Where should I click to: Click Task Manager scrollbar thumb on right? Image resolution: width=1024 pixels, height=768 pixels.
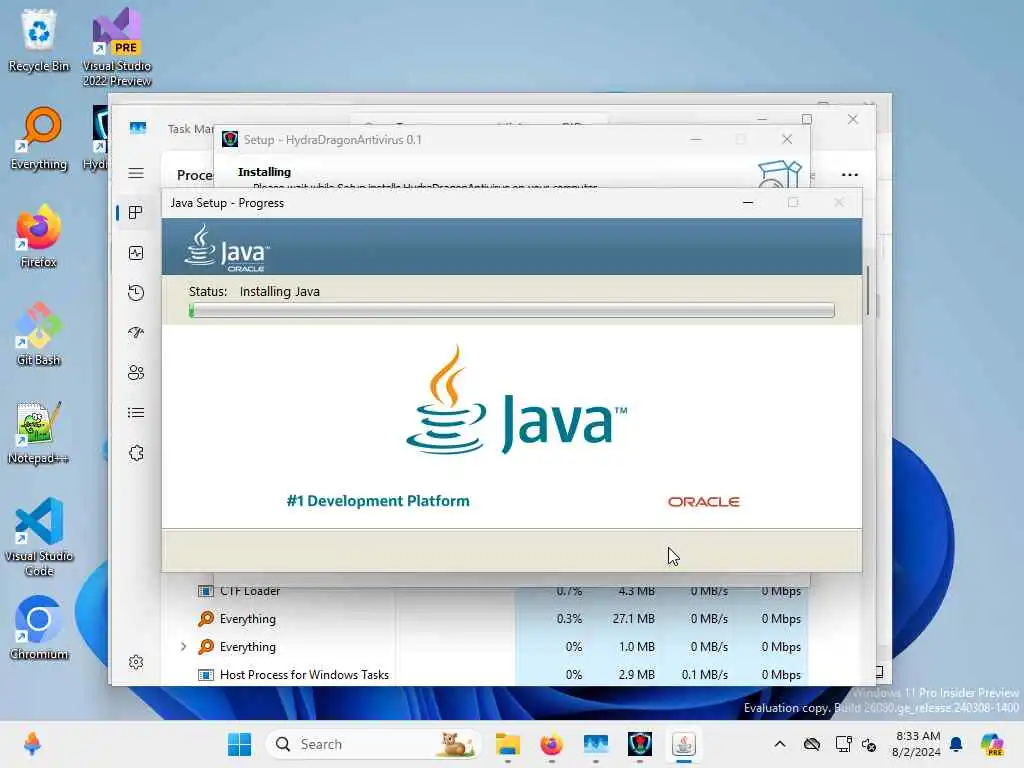coord(868,291)
